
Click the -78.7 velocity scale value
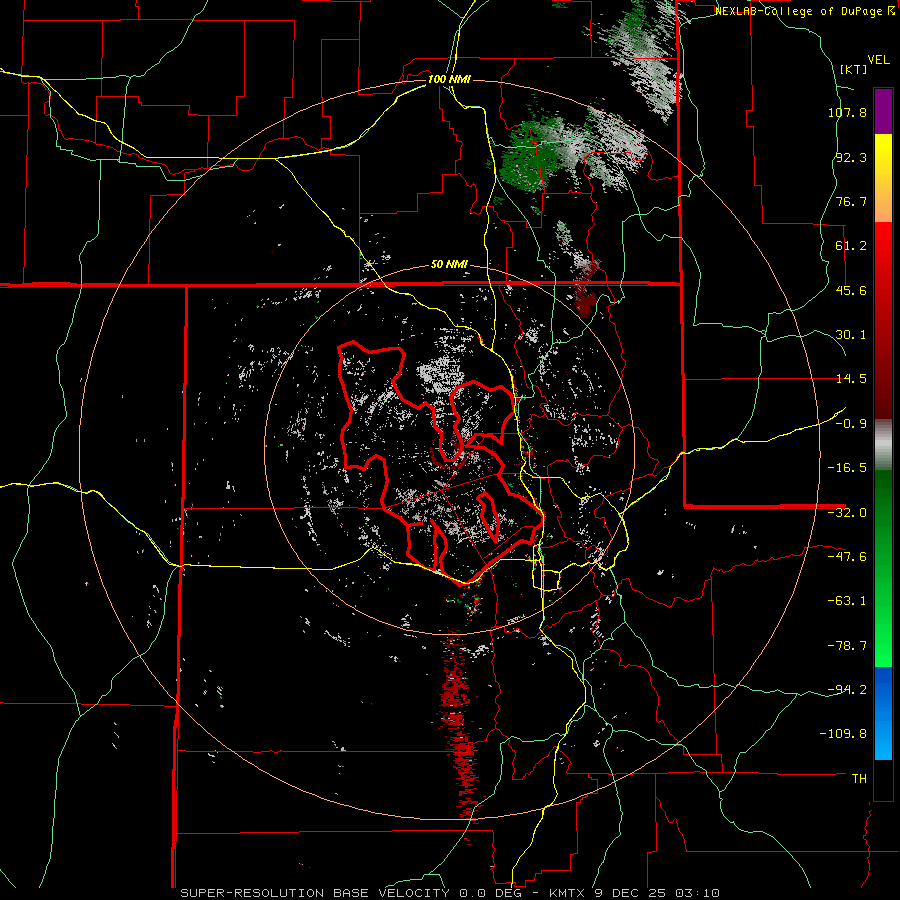pos(847,646)
